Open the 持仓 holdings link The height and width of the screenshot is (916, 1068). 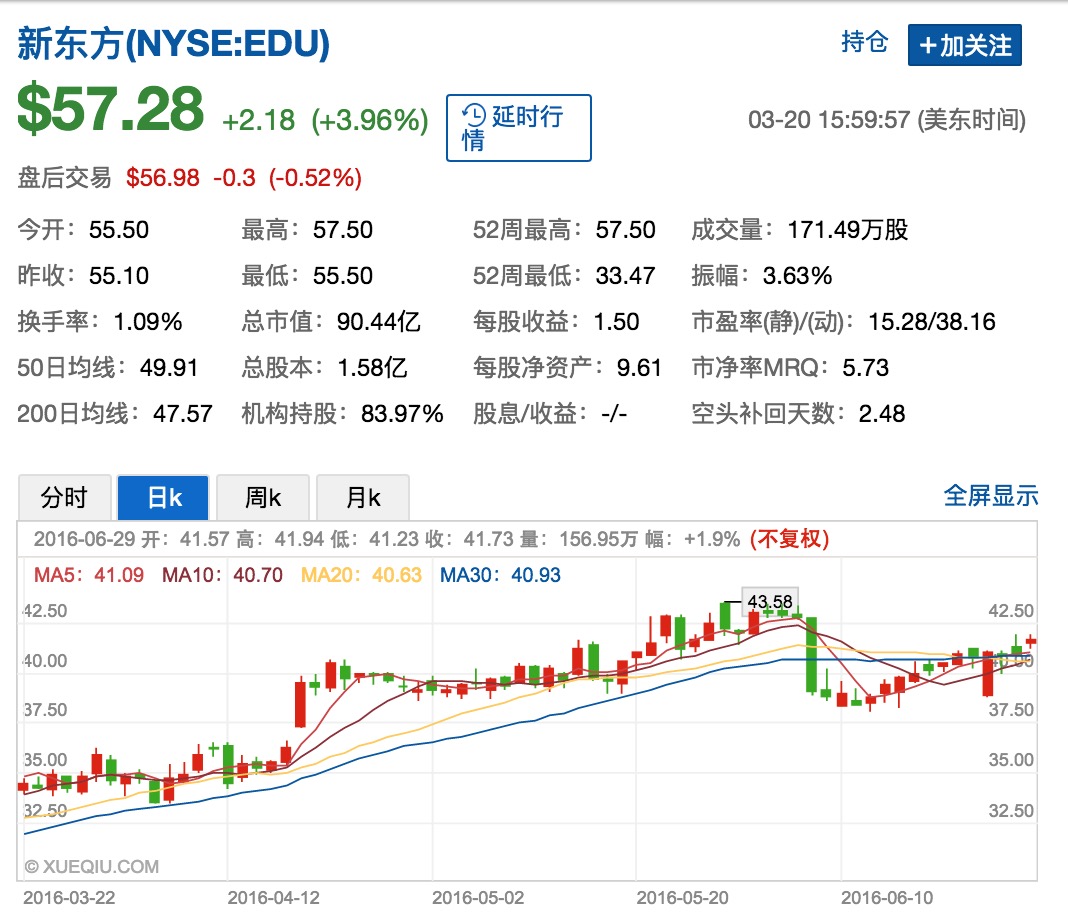864,42
